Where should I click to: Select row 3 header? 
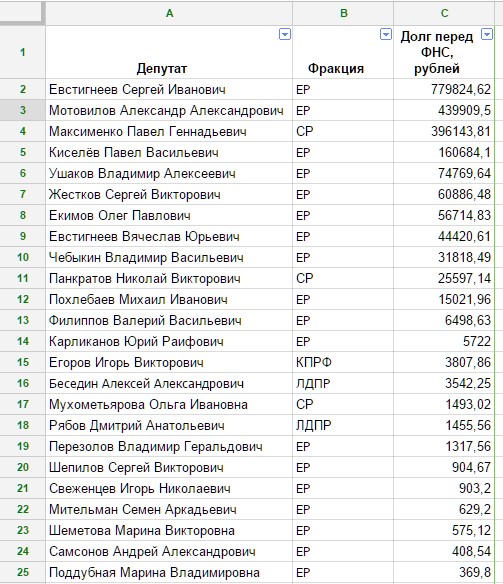(23, 110)
